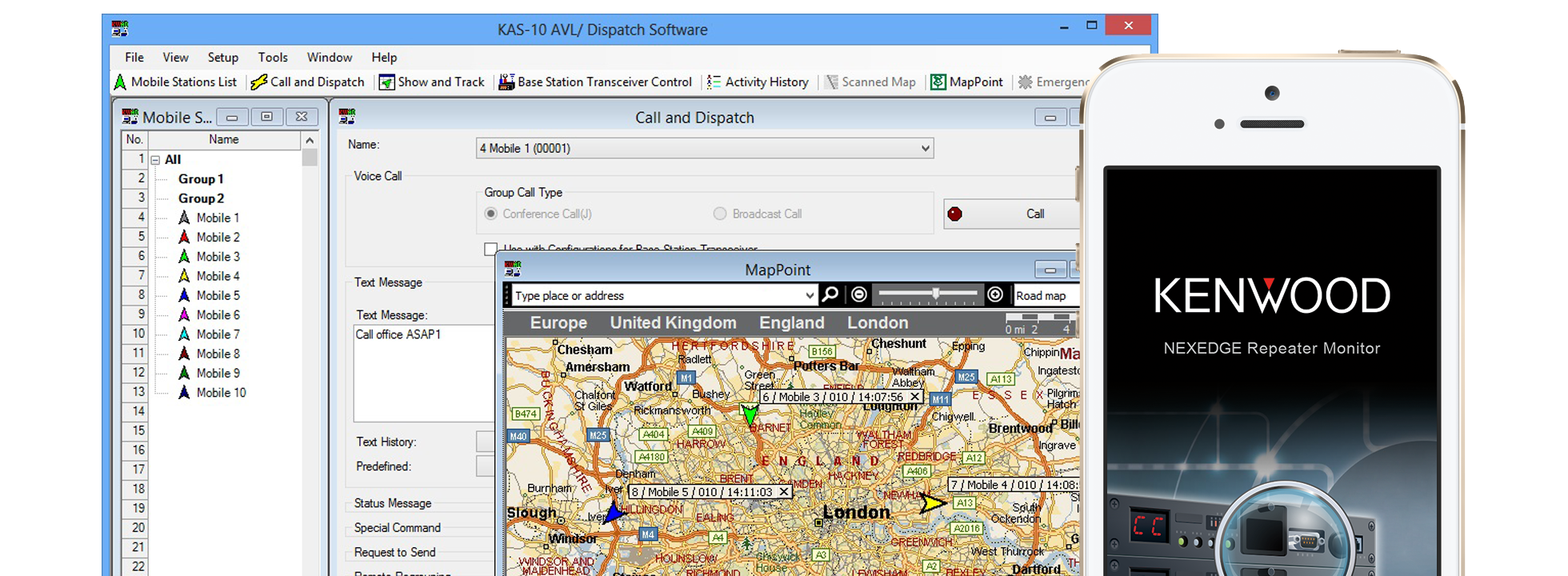Click the zoom in button beside the map slider
This screenshot has width=1568, height=576.
tap(995, 295)
